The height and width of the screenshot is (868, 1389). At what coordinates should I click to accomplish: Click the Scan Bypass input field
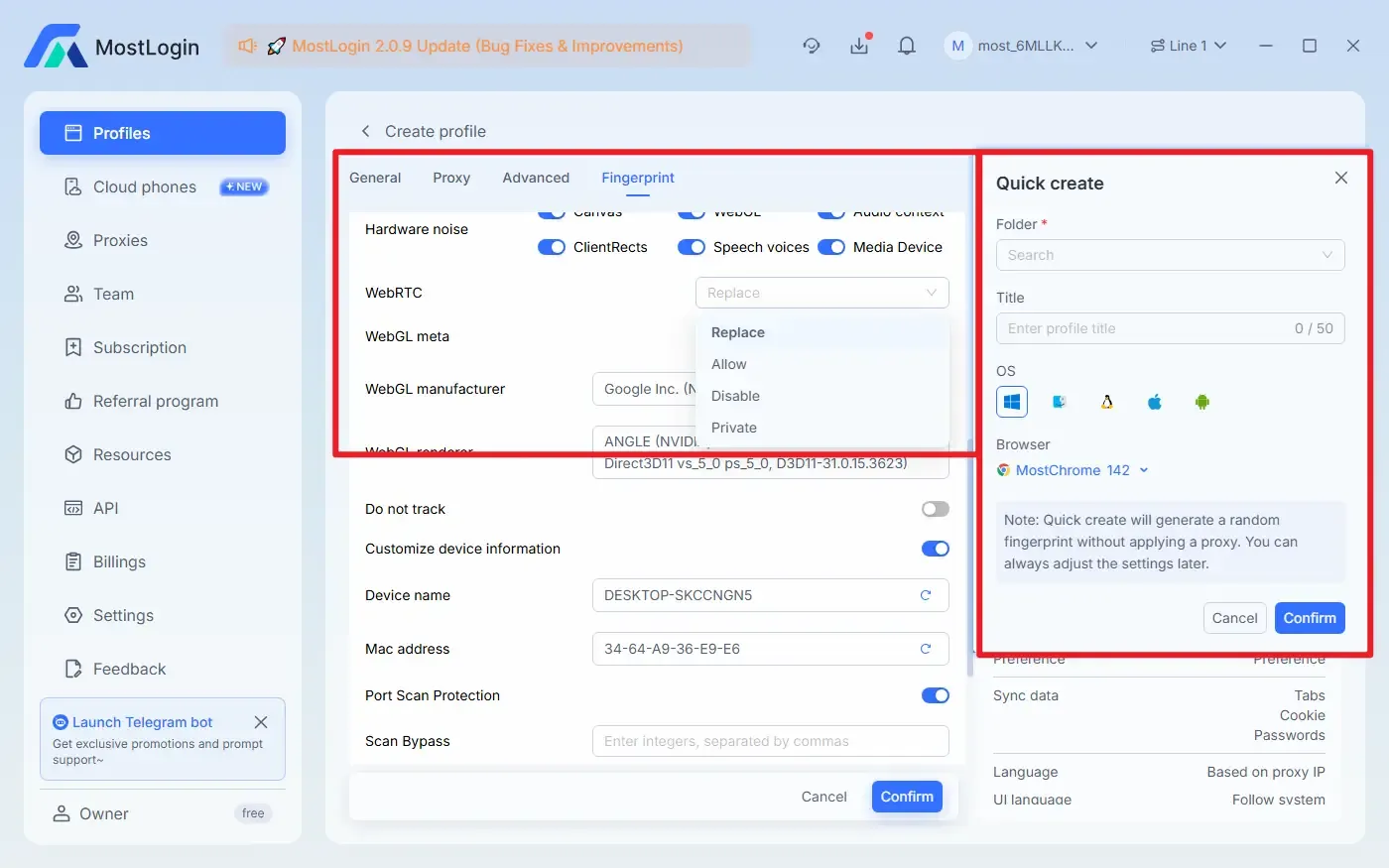(x=770, y=741)
